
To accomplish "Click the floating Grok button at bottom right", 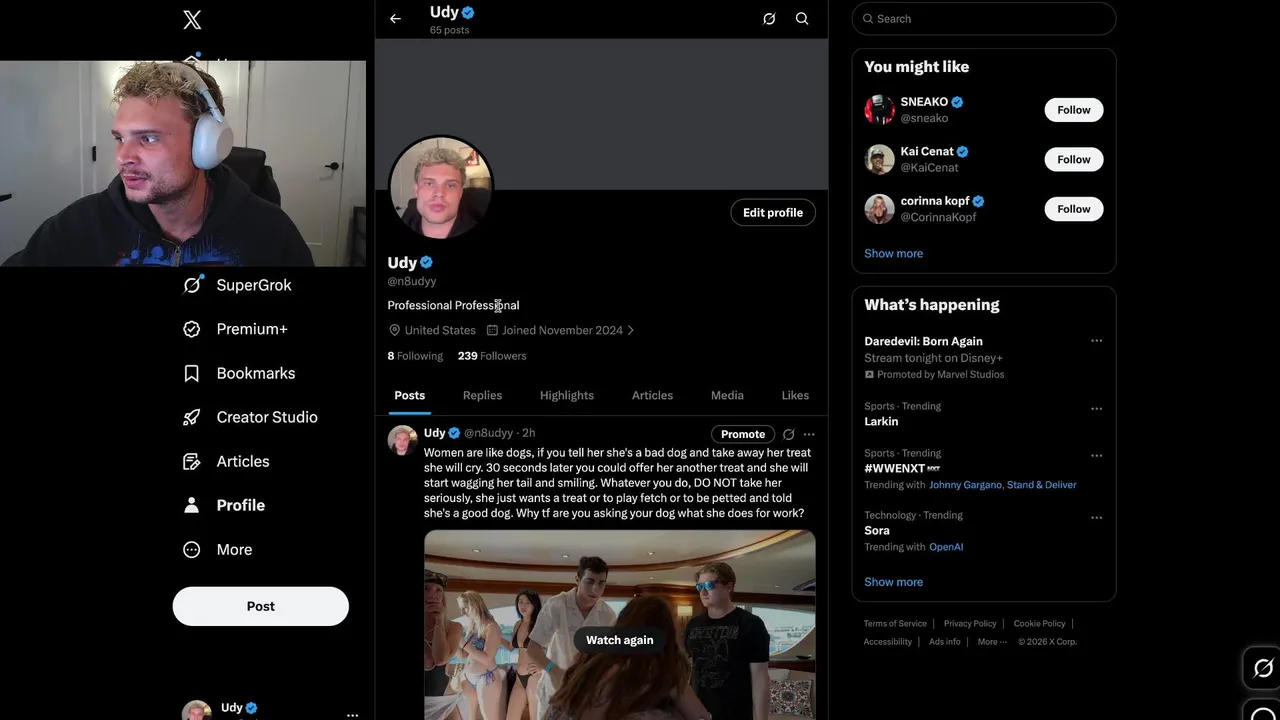I will pyautogui.click(x=1262, y=668).
